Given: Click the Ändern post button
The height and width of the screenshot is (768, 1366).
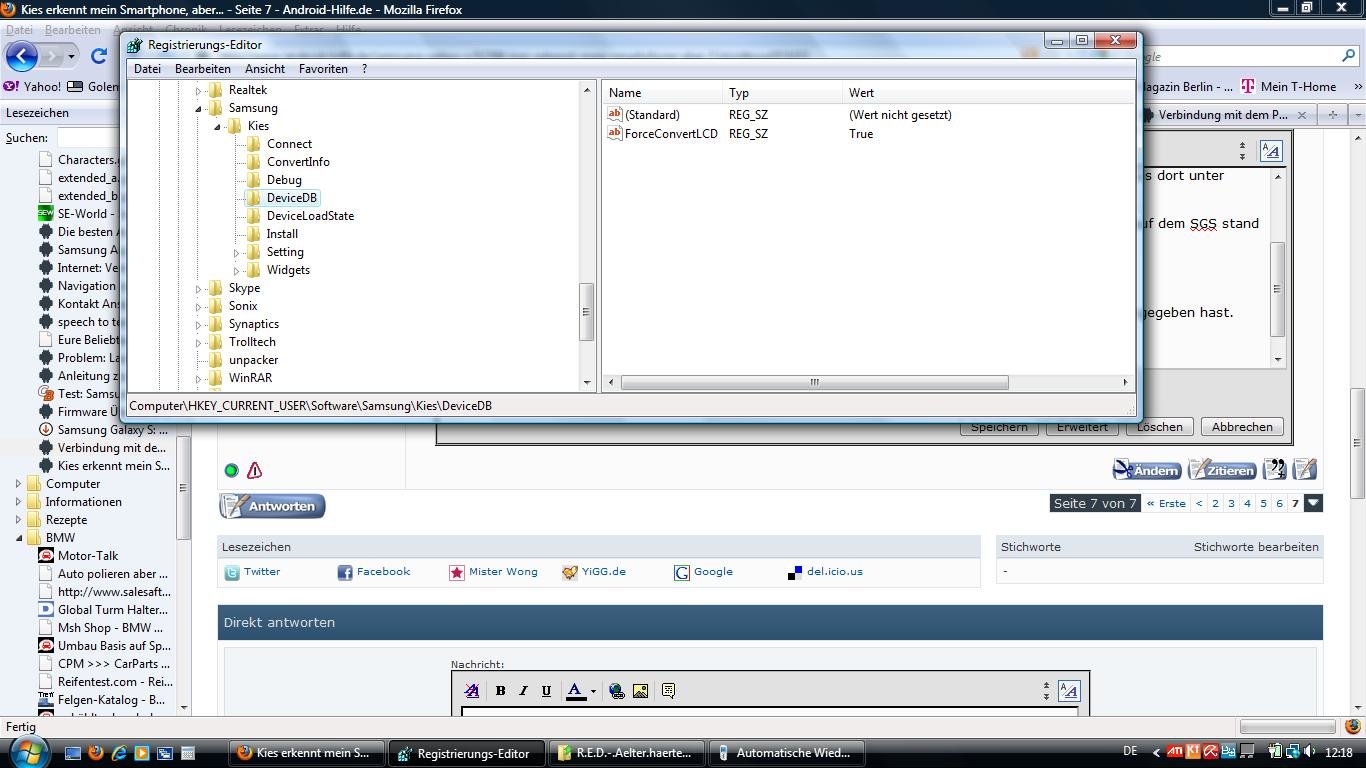Looking at the screenshot, I should coord(1147,470).
